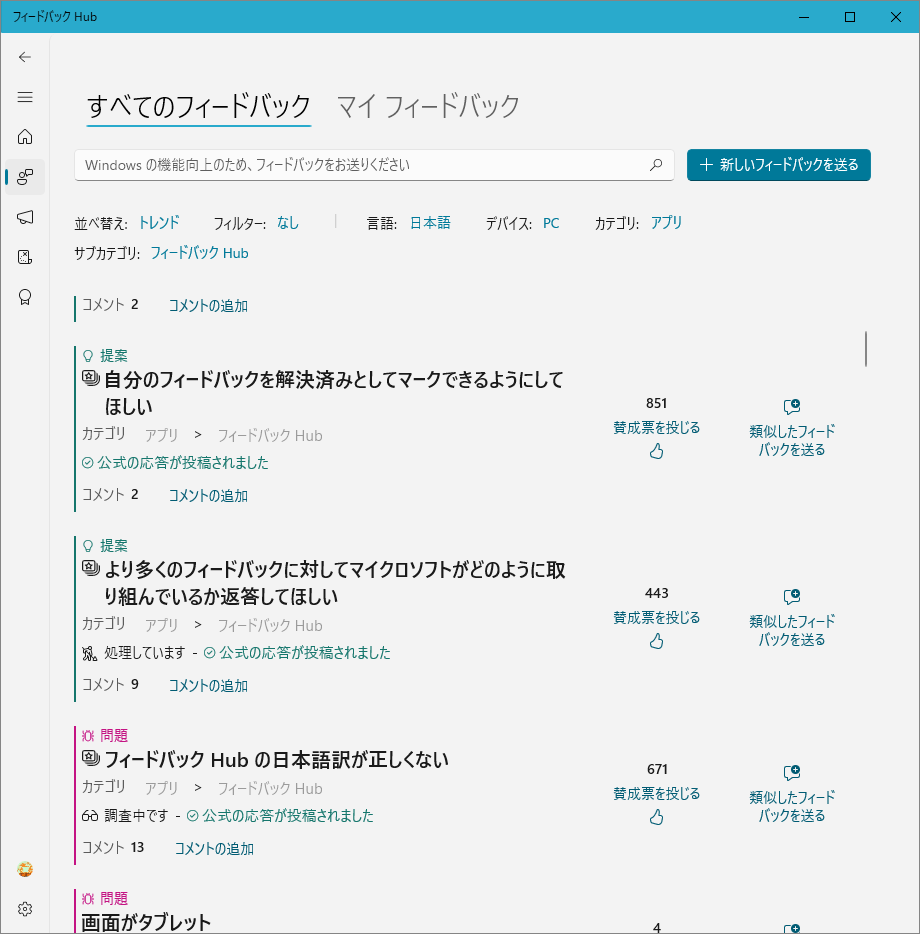Screen dimensions: 920x934
Task: Click the 調査中です status text
Action: (136, 816)
